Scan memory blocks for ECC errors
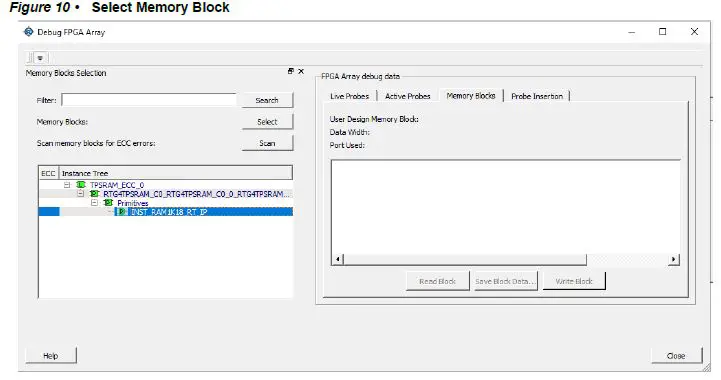Image resolution: width=721 pixels, height=380 pixels. pyautogui.click(x=267, y=143)
